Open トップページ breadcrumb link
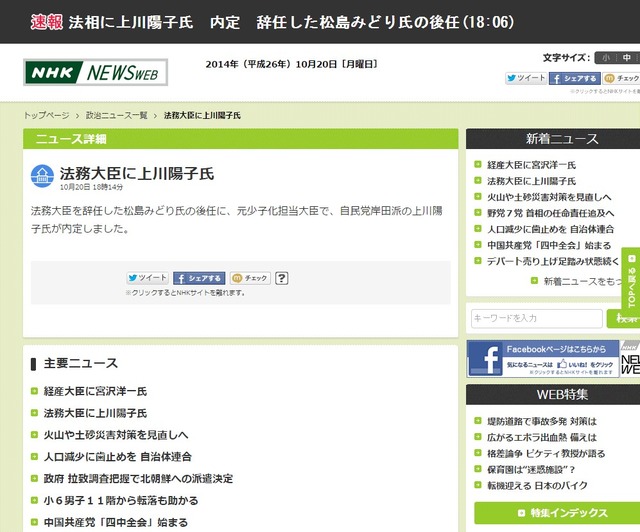The image size is (640, 532). (46, 116)
